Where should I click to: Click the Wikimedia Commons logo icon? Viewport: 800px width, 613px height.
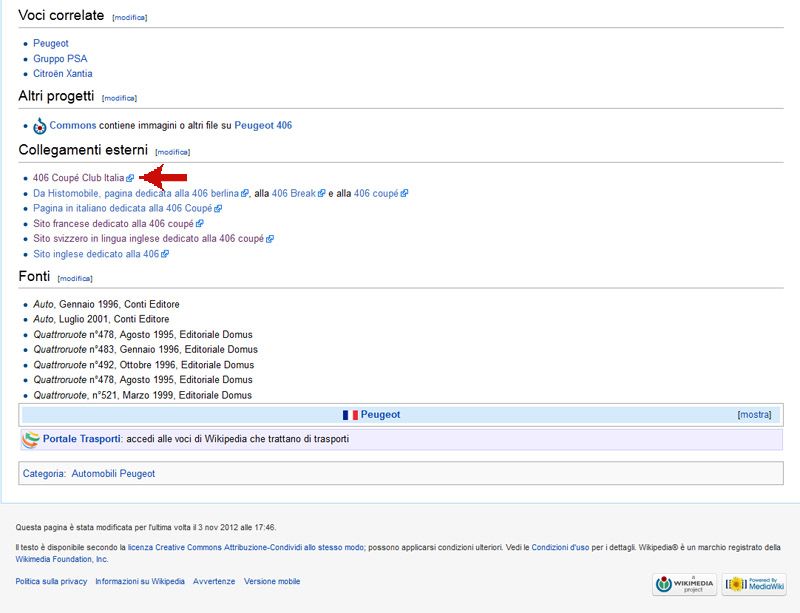pos(40,126)
